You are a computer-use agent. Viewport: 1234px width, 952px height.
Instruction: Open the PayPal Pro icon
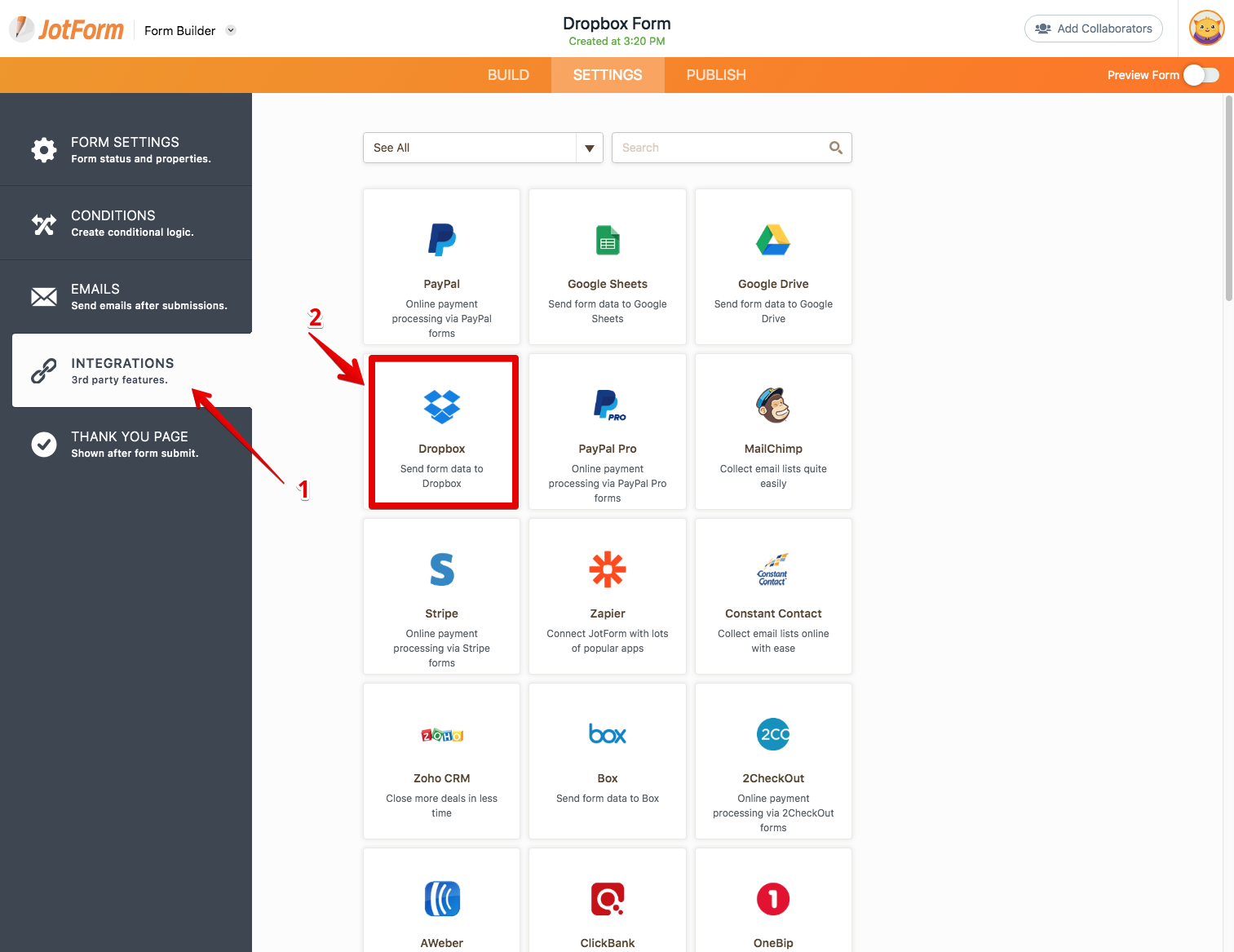tap(609, 405)
